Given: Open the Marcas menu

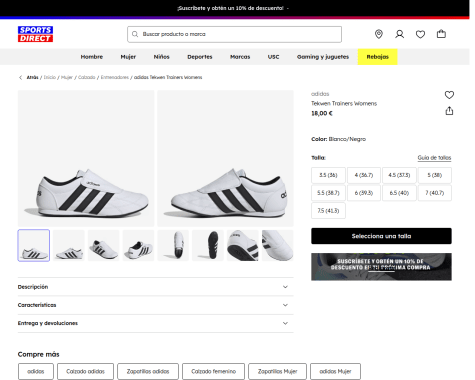Looking at the screenshot, I should click(240, 57).
